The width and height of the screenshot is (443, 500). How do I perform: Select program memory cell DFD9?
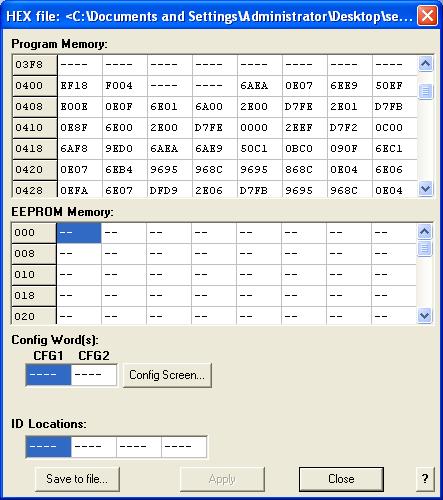click(170, 190)
